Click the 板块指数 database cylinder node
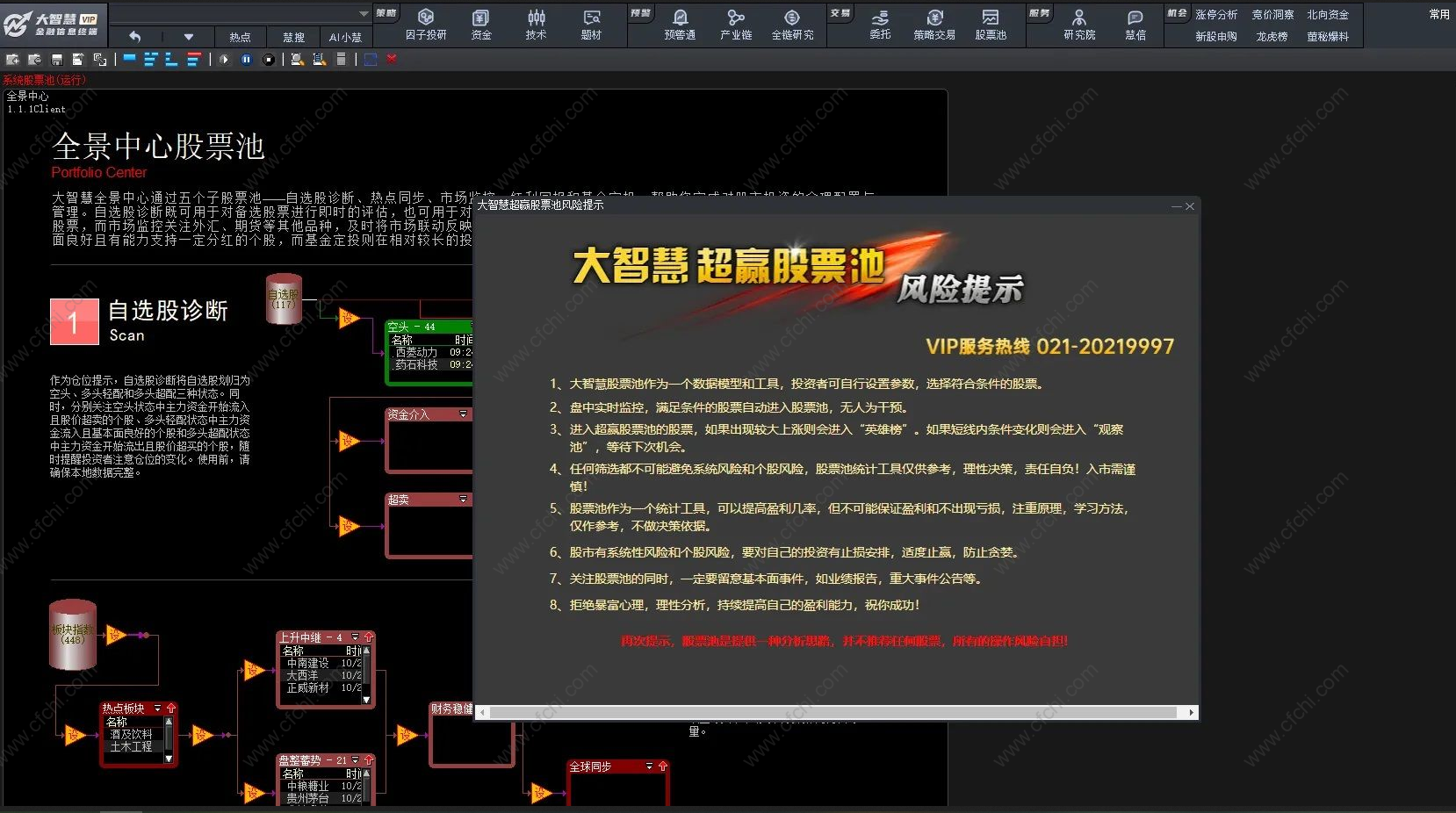Viewport: 1456px width, 813px height. 73,635
